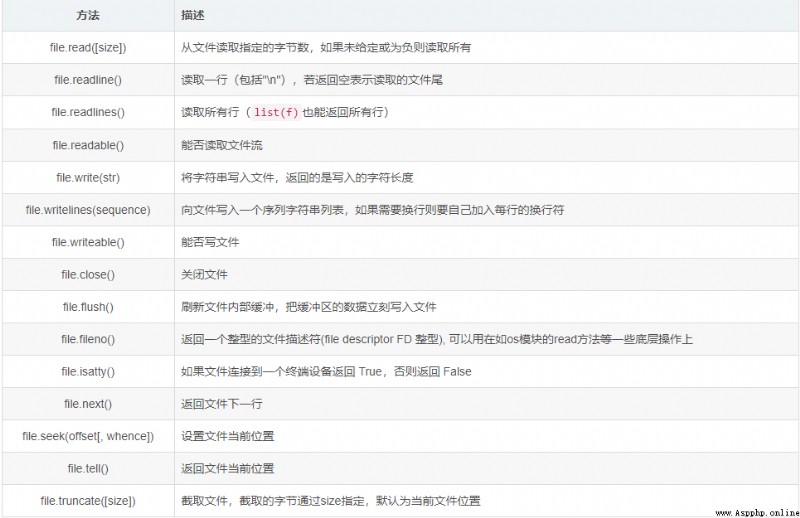Click the description 能否写文件
The width and height of the screenshot is (800, 518).
click(x=210, y=242)
